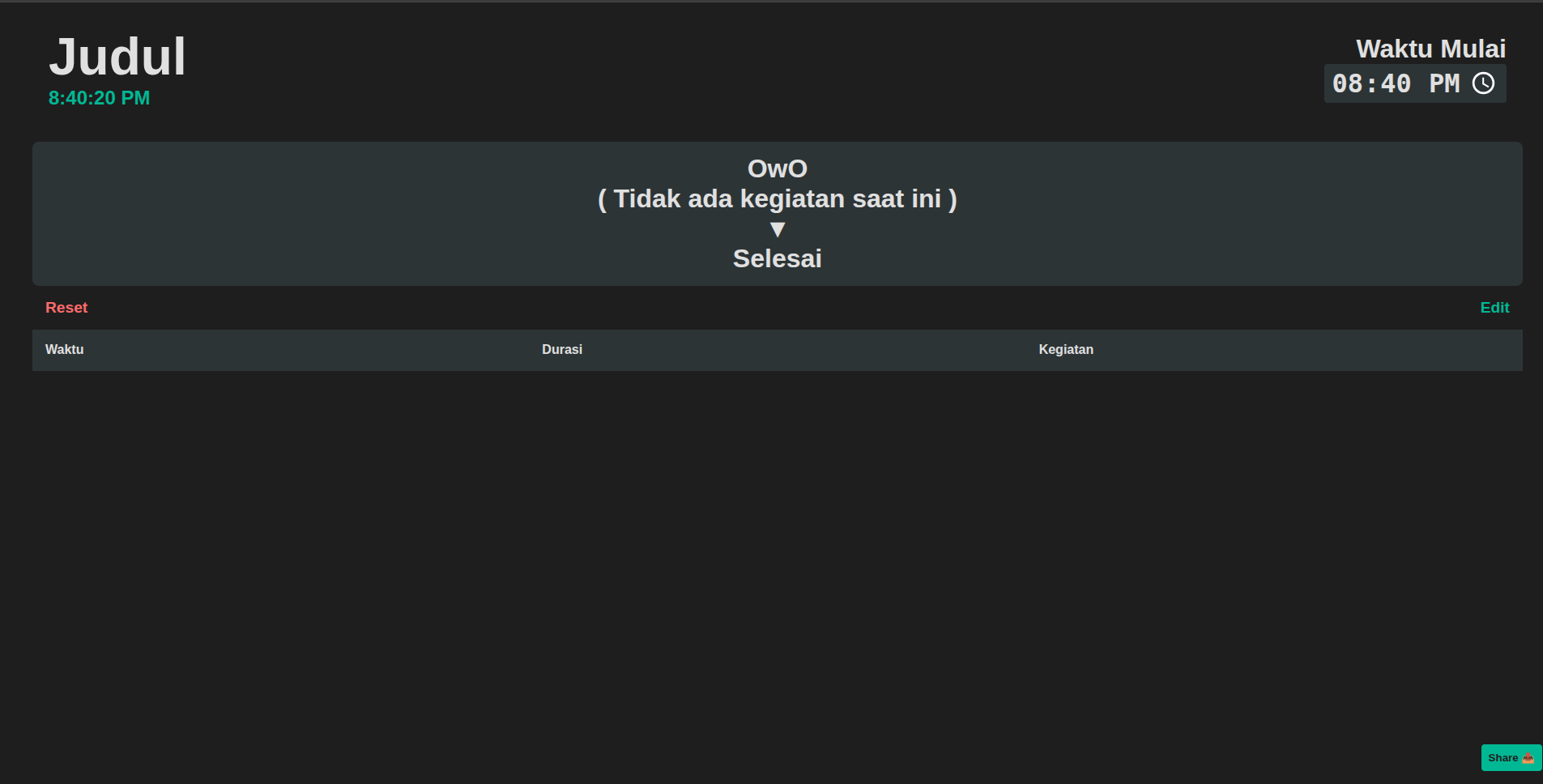Click the green running clock 8:40:20 PM

pyautogui.click(x=99, y=97)
